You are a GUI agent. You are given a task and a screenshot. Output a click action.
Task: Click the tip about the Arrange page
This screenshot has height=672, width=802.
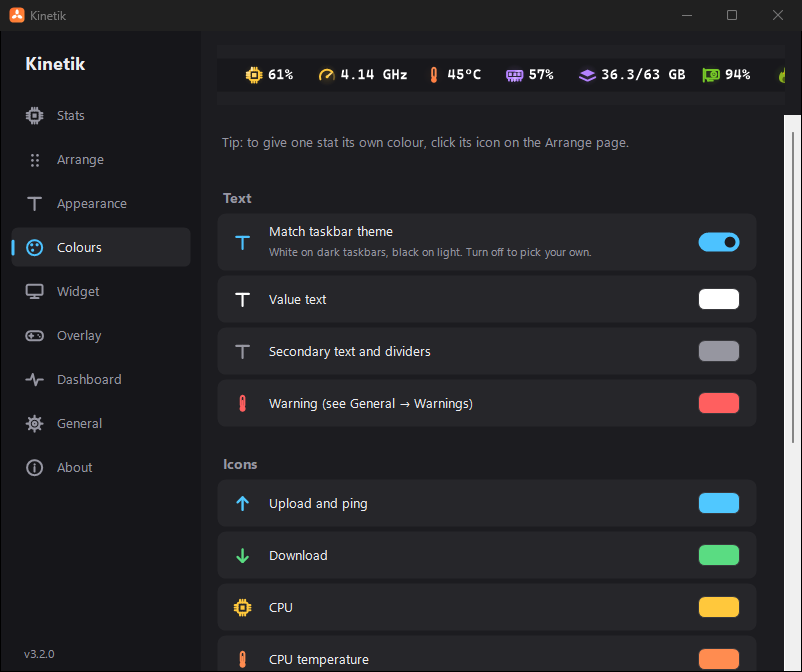425,143
